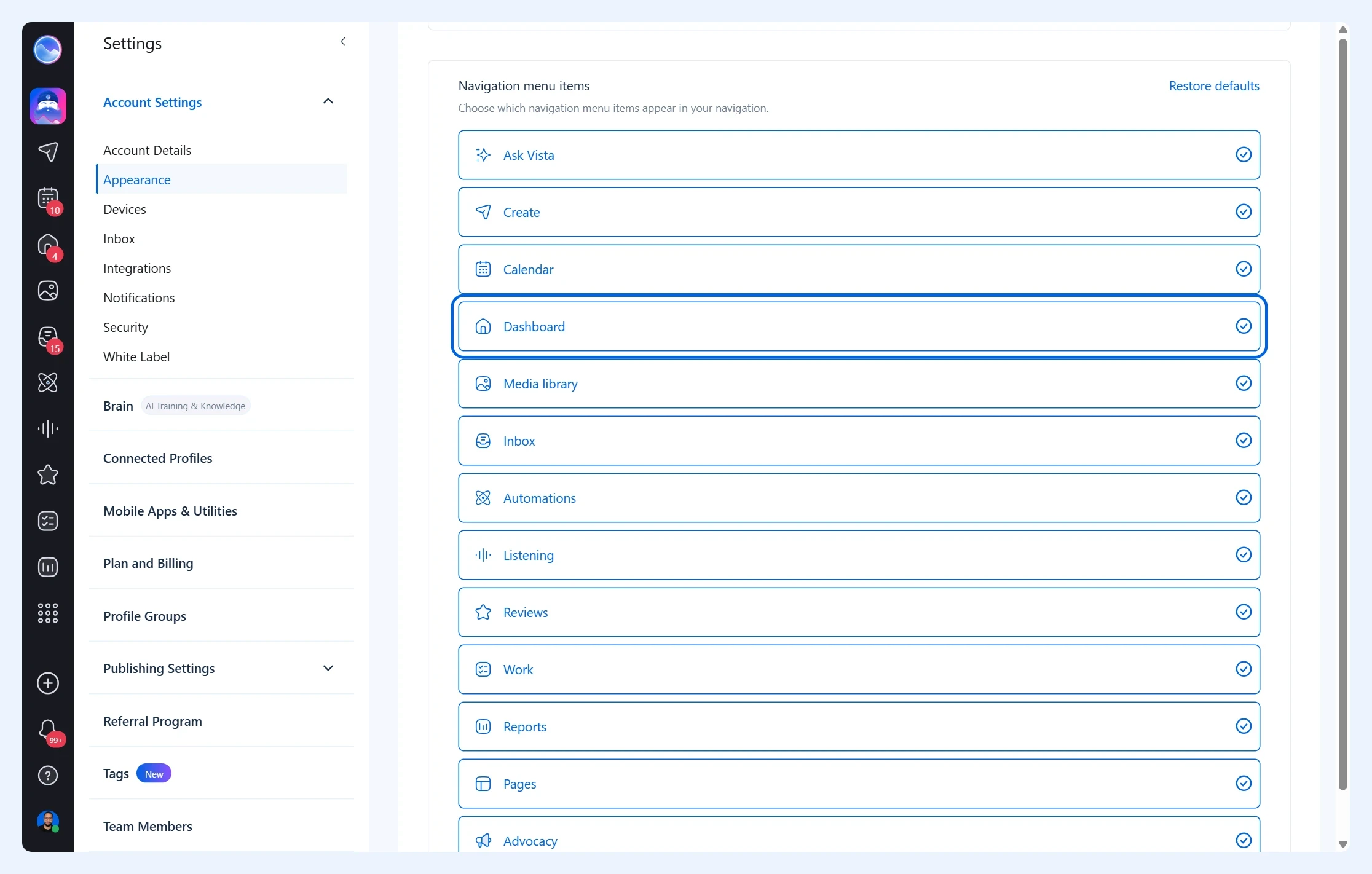Open Reviews star icon in left rail
The height and width of the screenshot is (874, 1372).
48,474
